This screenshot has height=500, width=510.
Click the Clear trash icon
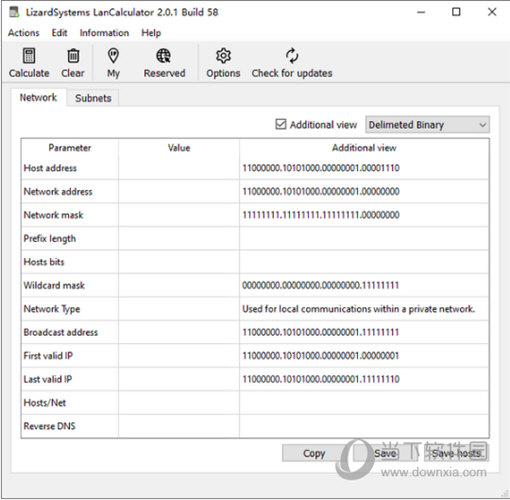[x=73, y=55]
